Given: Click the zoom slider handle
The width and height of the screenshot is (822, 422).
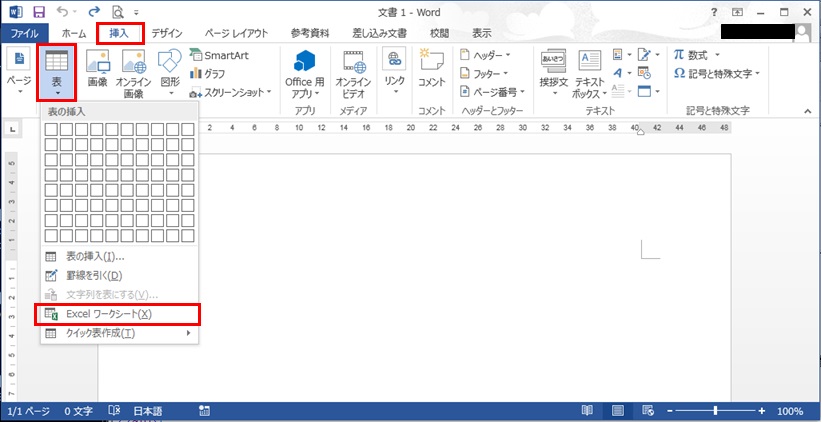Looking at the screenshot, I should coord(716,412).
